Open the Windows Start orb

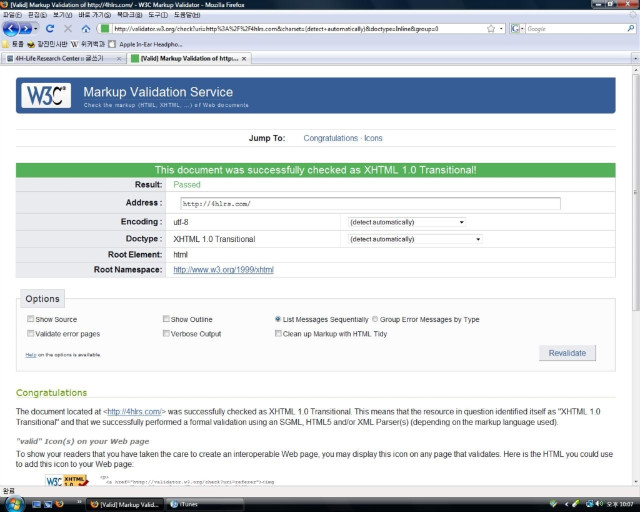pyautogui.click(x=14, y=504)
